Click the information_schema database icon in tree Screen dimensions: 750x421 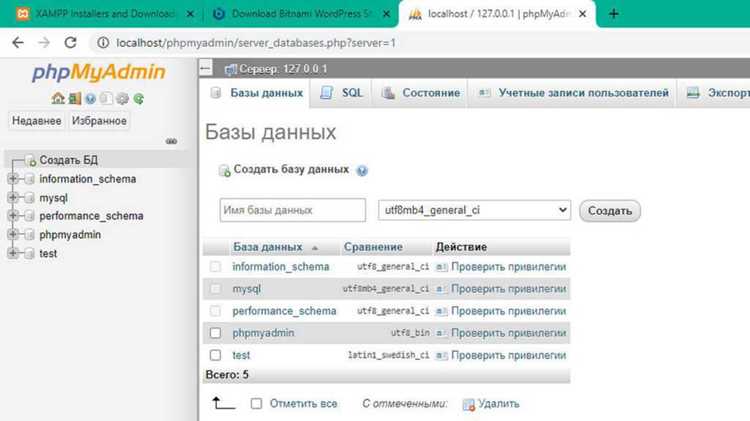tap(30, 179)
